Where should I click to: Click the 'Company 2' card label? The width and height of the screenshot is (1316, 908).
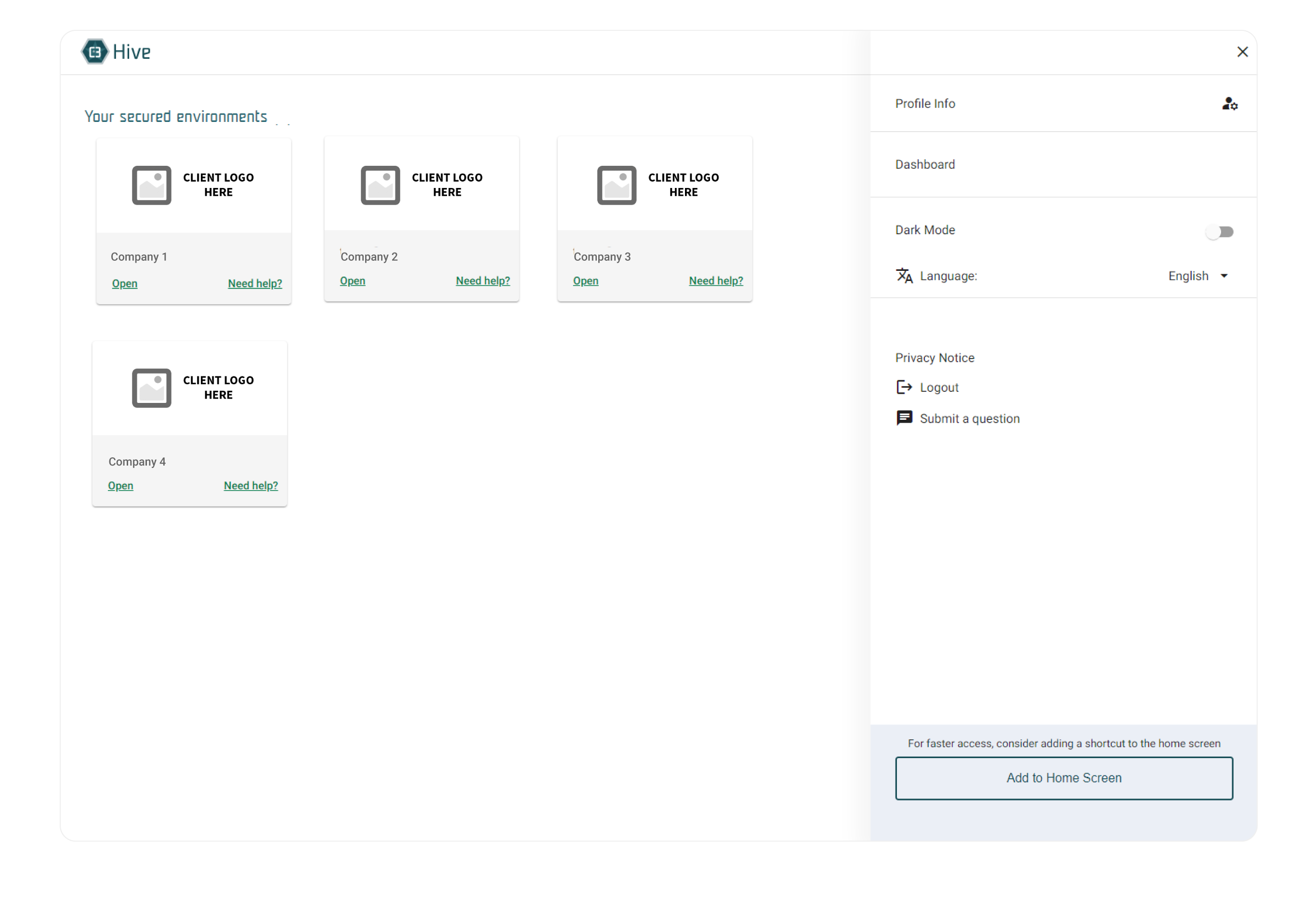369,256
